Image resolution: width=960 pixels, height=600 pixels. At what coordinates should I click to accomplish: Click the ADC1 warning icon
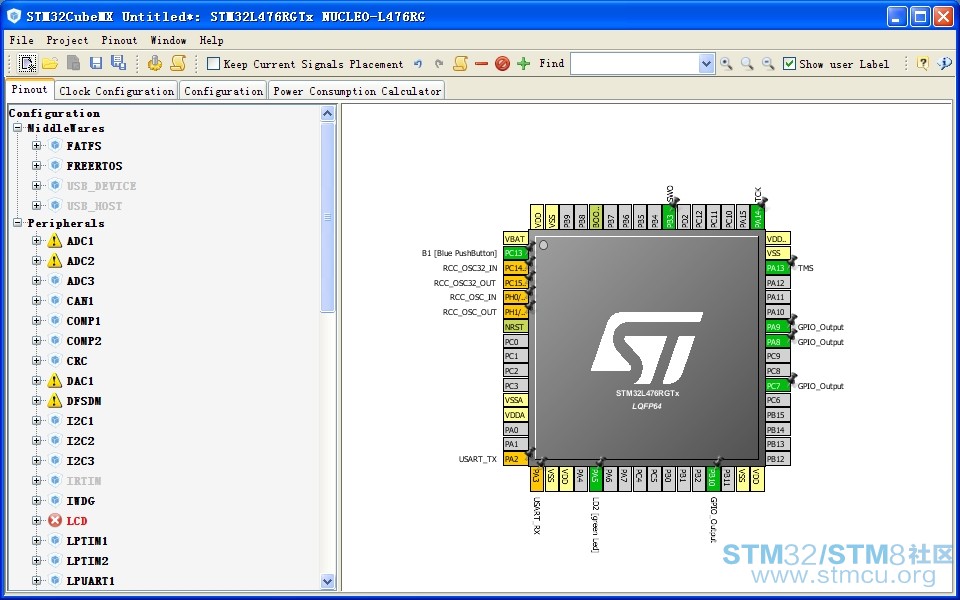click(54, 241)
